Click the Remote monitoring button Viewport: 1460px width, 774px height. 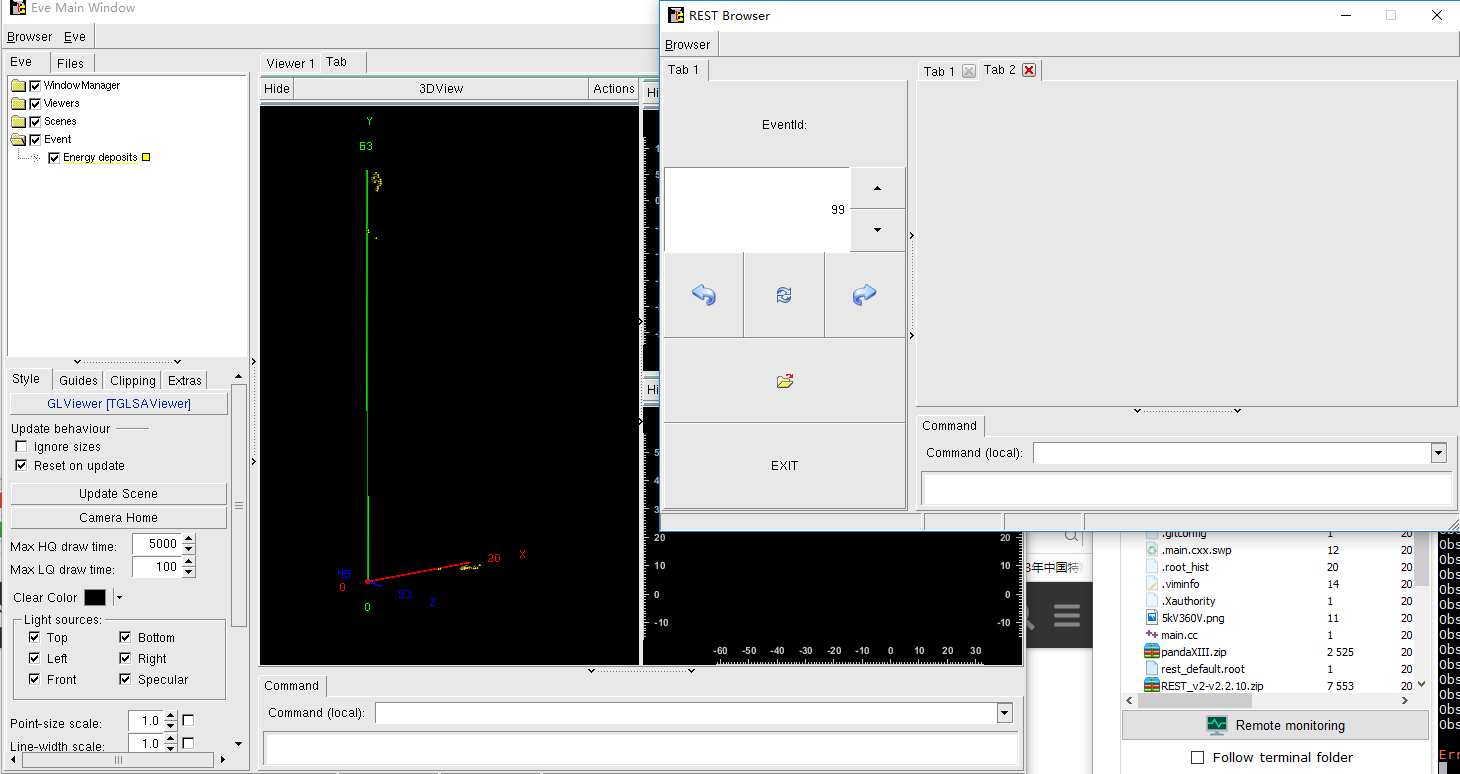click(1275, 725)
